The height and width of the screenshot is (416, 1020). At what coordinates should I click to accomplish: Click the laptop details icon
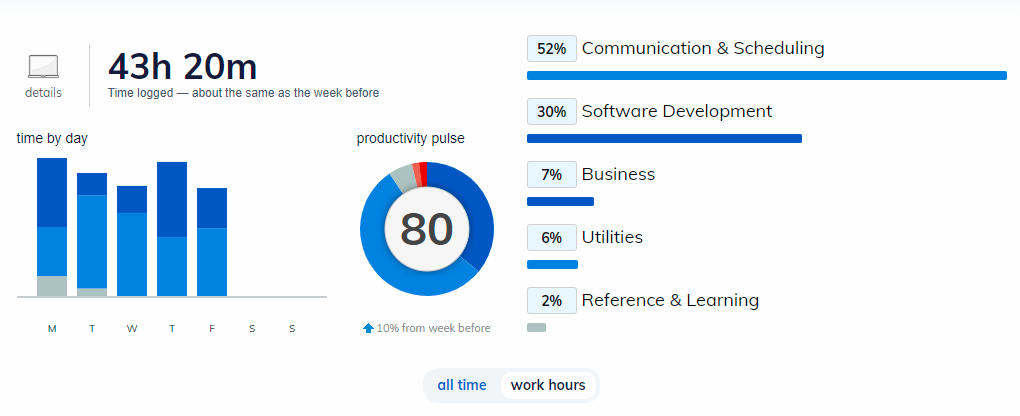43,67
